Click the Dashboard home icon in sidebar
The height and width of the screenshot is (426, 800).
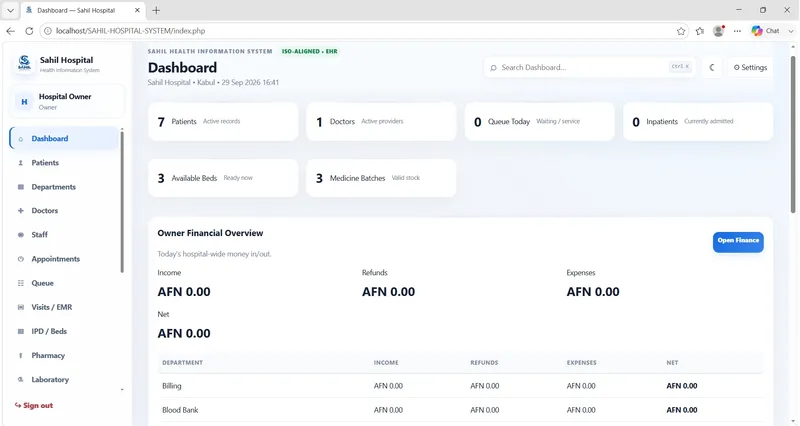pyautogui.click(x=21, y=139)
